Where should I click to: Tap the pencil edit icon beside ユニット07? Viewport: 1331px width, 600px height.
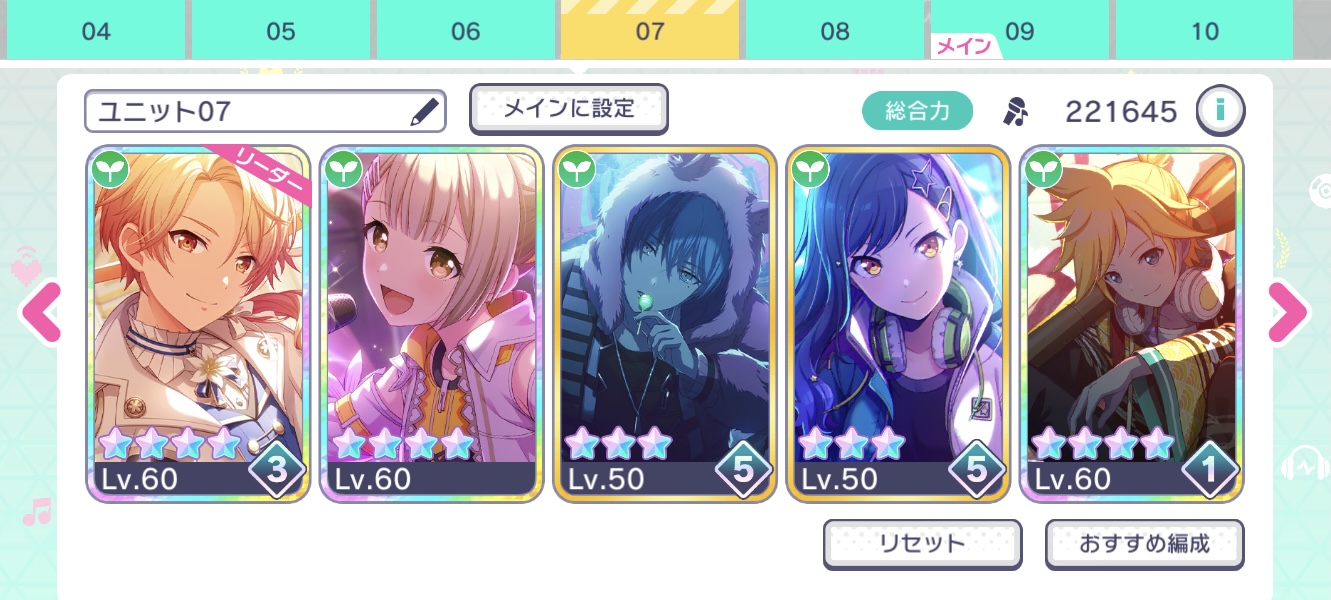(x=424, y=111)
